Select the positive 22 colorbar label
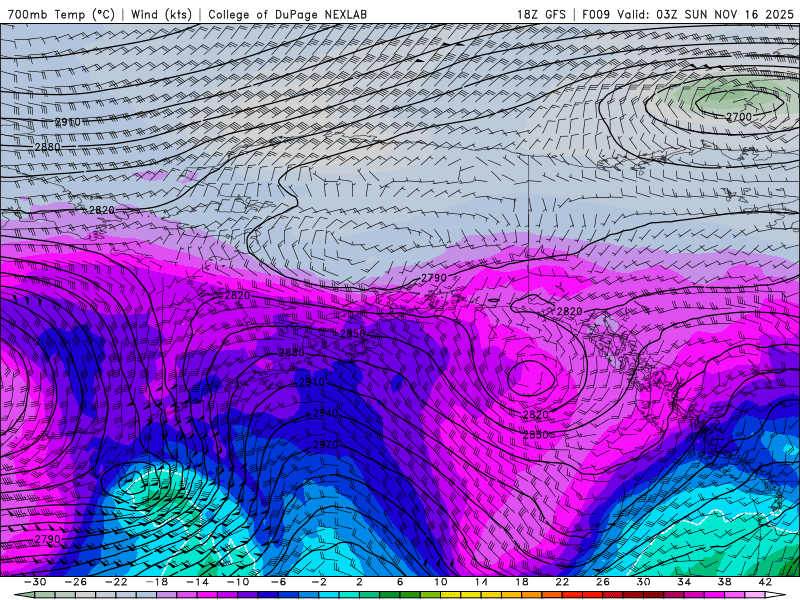800x600 pixels. (562, 582)
